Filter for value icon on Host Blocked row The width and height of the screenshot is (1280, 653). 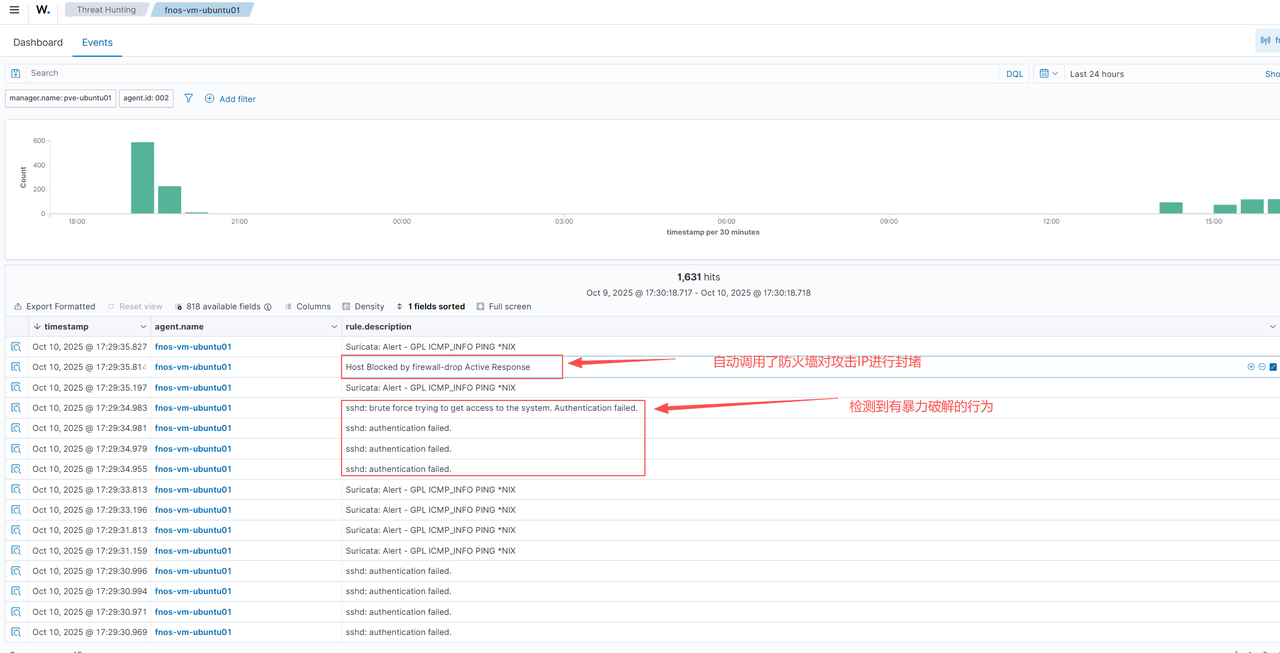pyautogui.click(x=1251, y=367)
